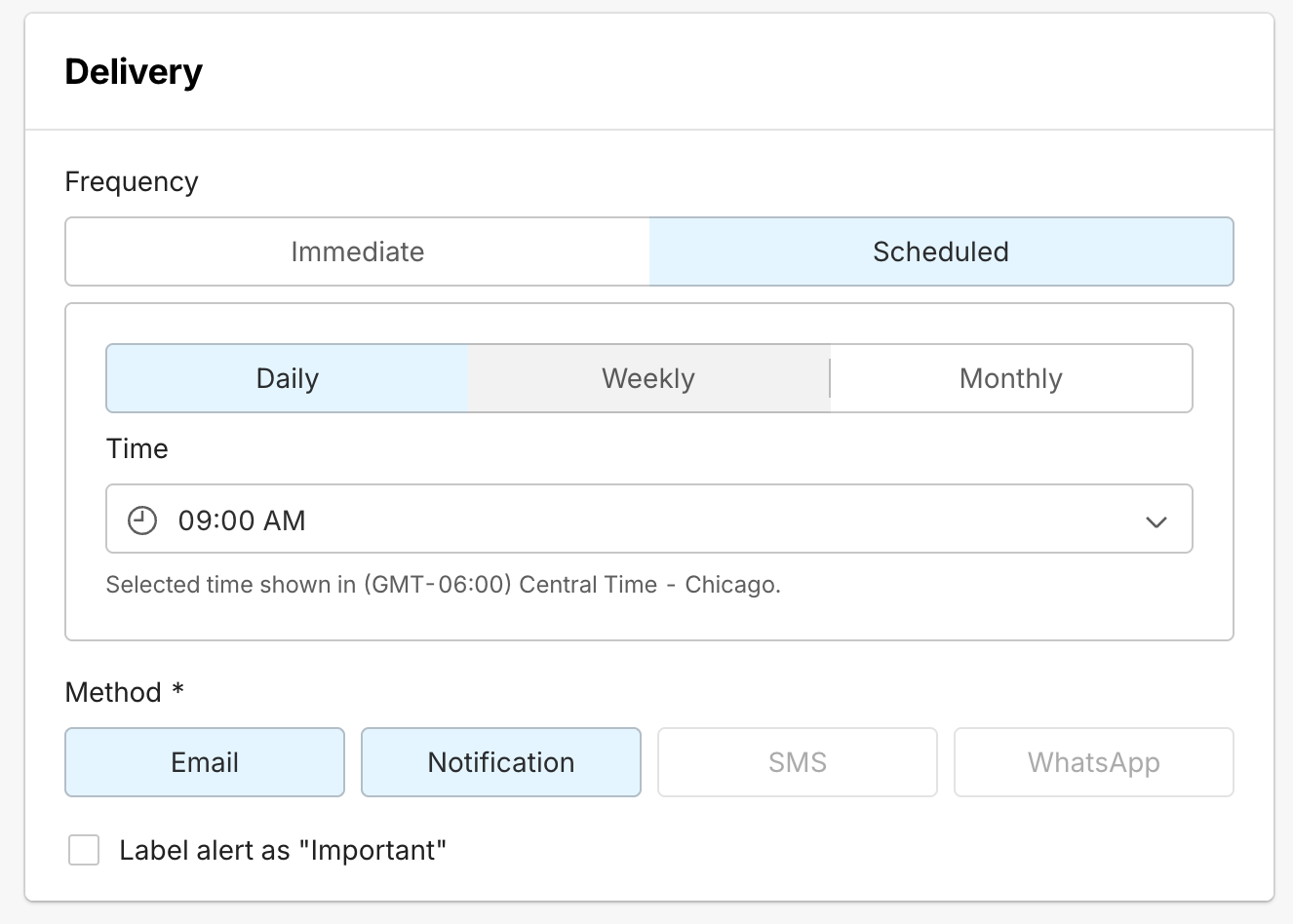Toggle the Email delivery method
This screenshot has height=924, width=1293.
(205, 762)
